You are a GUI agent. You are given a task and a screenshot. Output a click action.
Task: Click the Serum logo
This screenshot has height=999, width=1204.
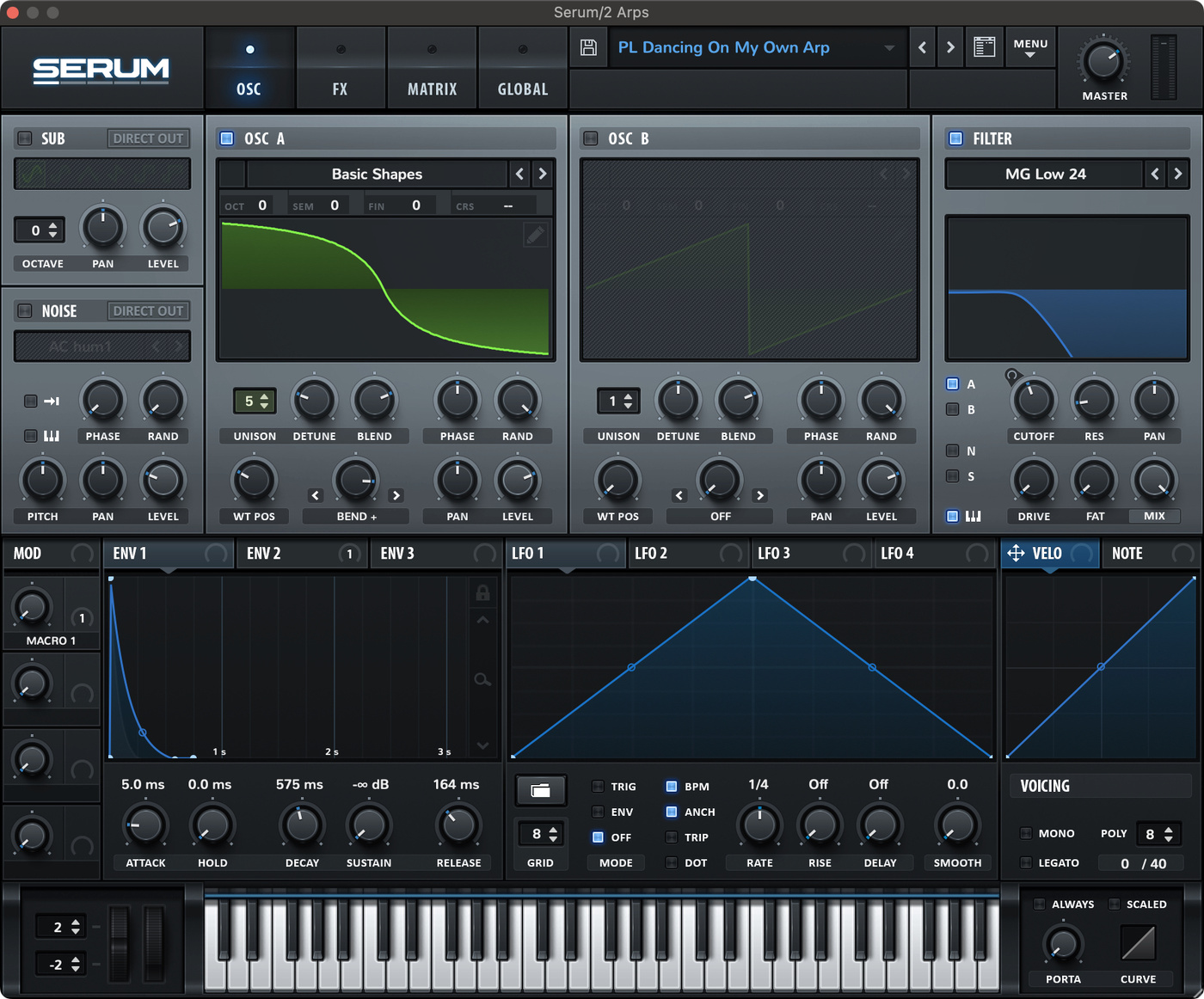point(101,70)
